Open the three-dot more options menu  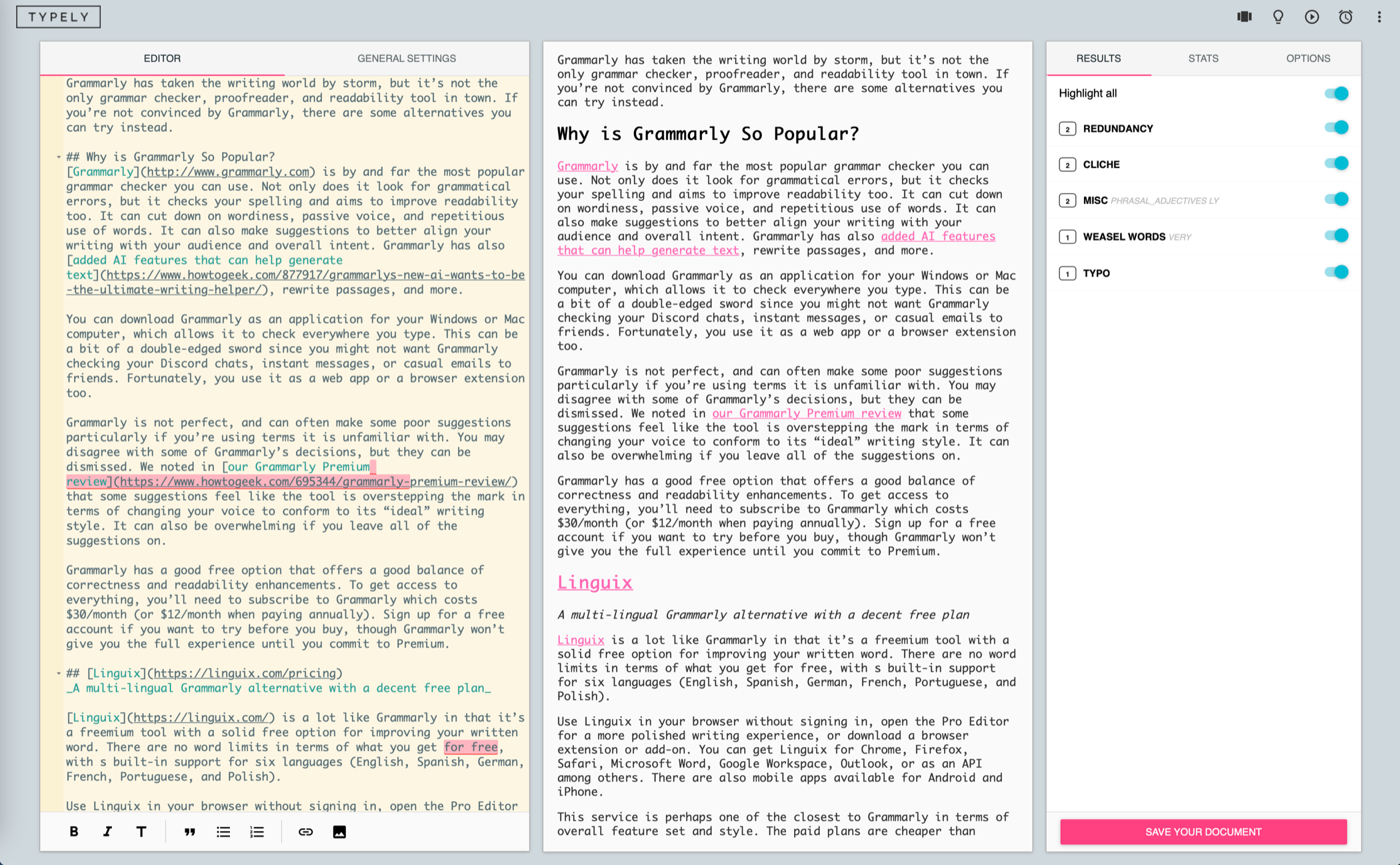click(1379, 17)
